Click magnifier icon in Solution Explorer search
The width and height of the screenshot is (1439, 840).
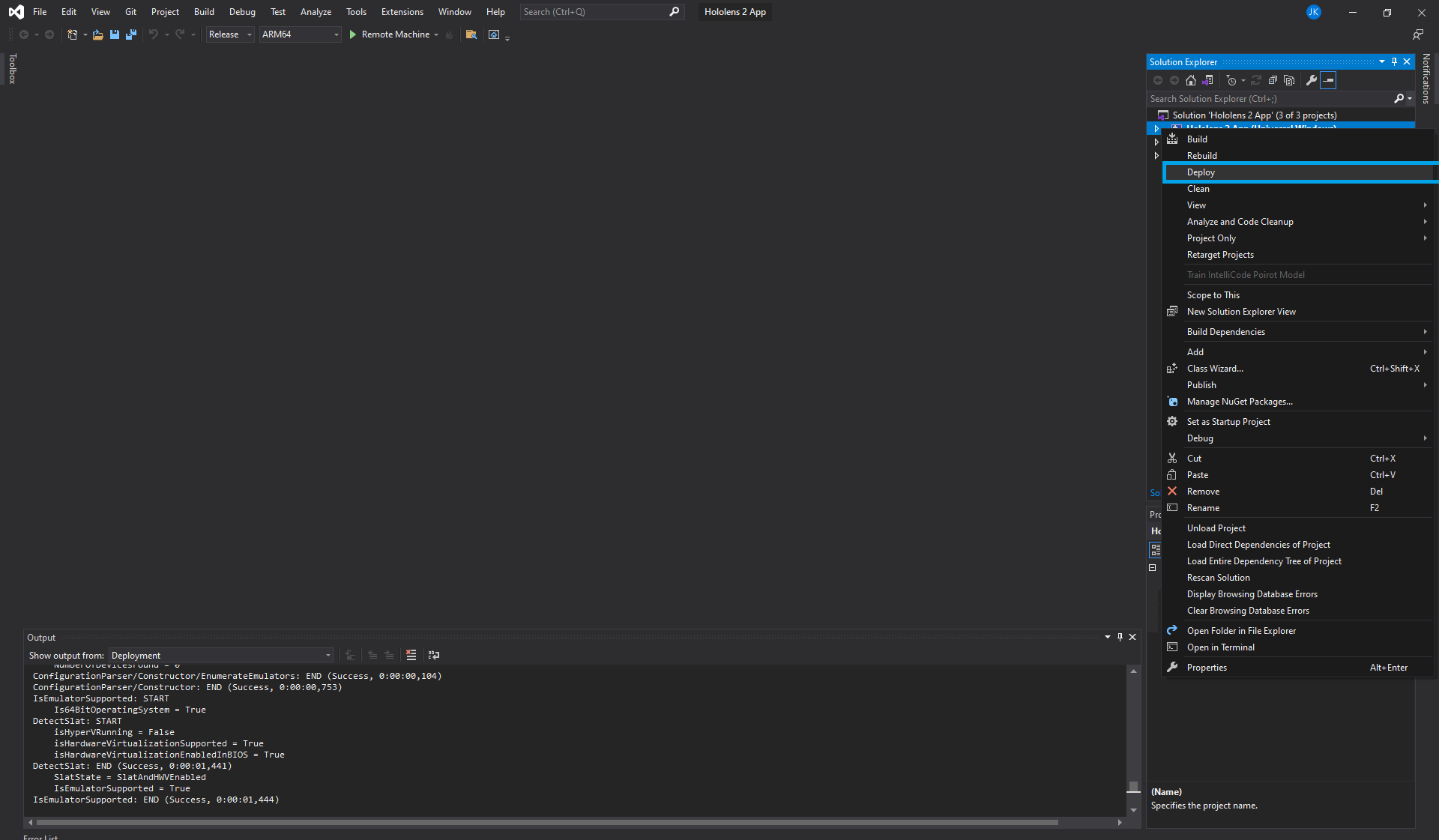tap(1399, 98)
